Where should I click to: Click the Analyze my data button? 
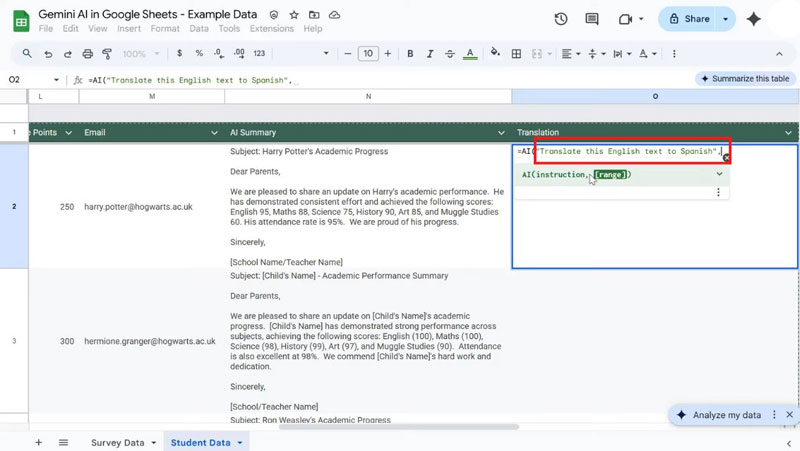(x=725, y=415)
